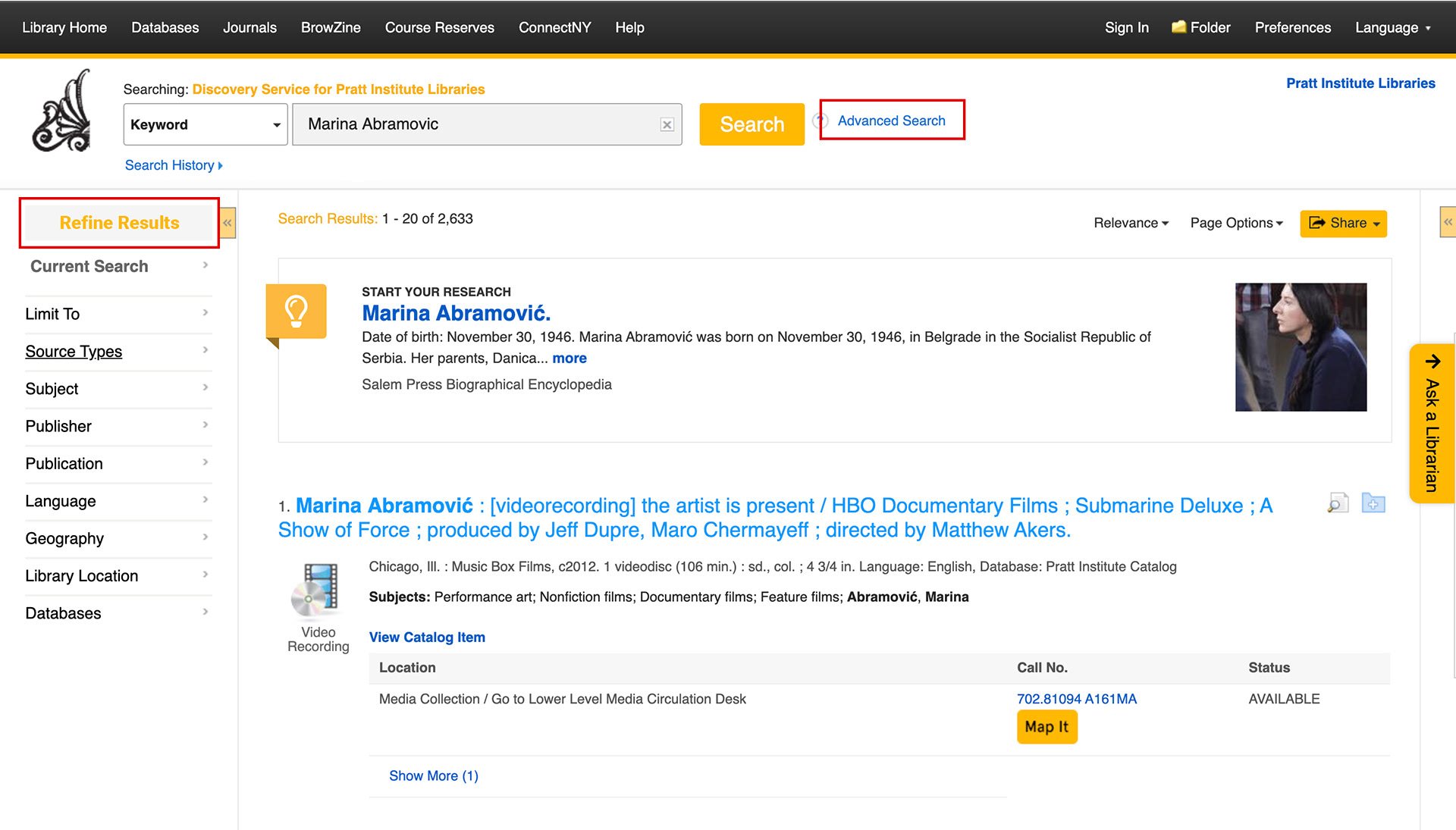Viewport: 1456px width, 830px height.
Task: Open the Share dropdown button
Action: click(x=1344, y=223)
